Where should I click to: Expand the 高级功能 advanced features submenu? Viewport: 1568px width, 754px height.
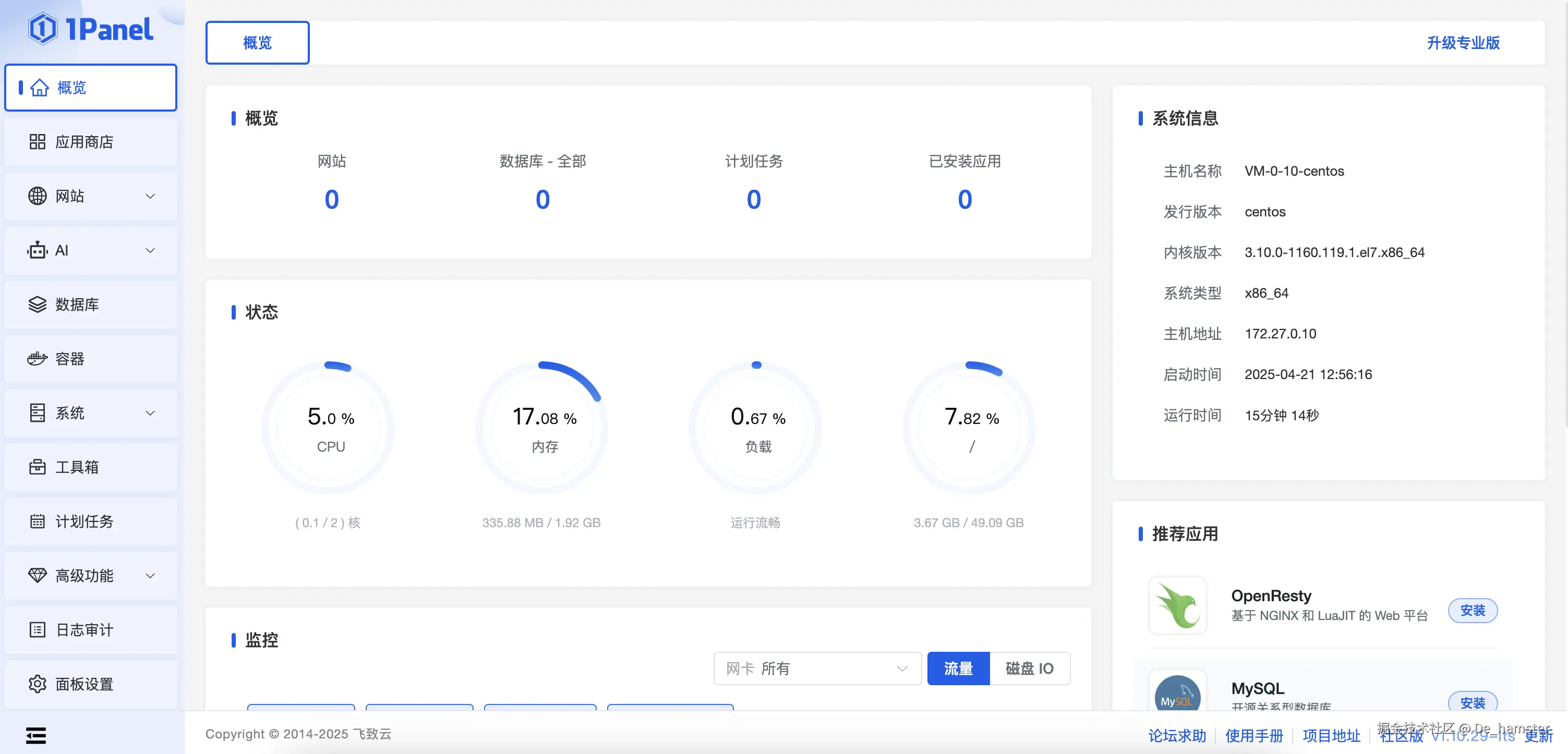[150, 576]
